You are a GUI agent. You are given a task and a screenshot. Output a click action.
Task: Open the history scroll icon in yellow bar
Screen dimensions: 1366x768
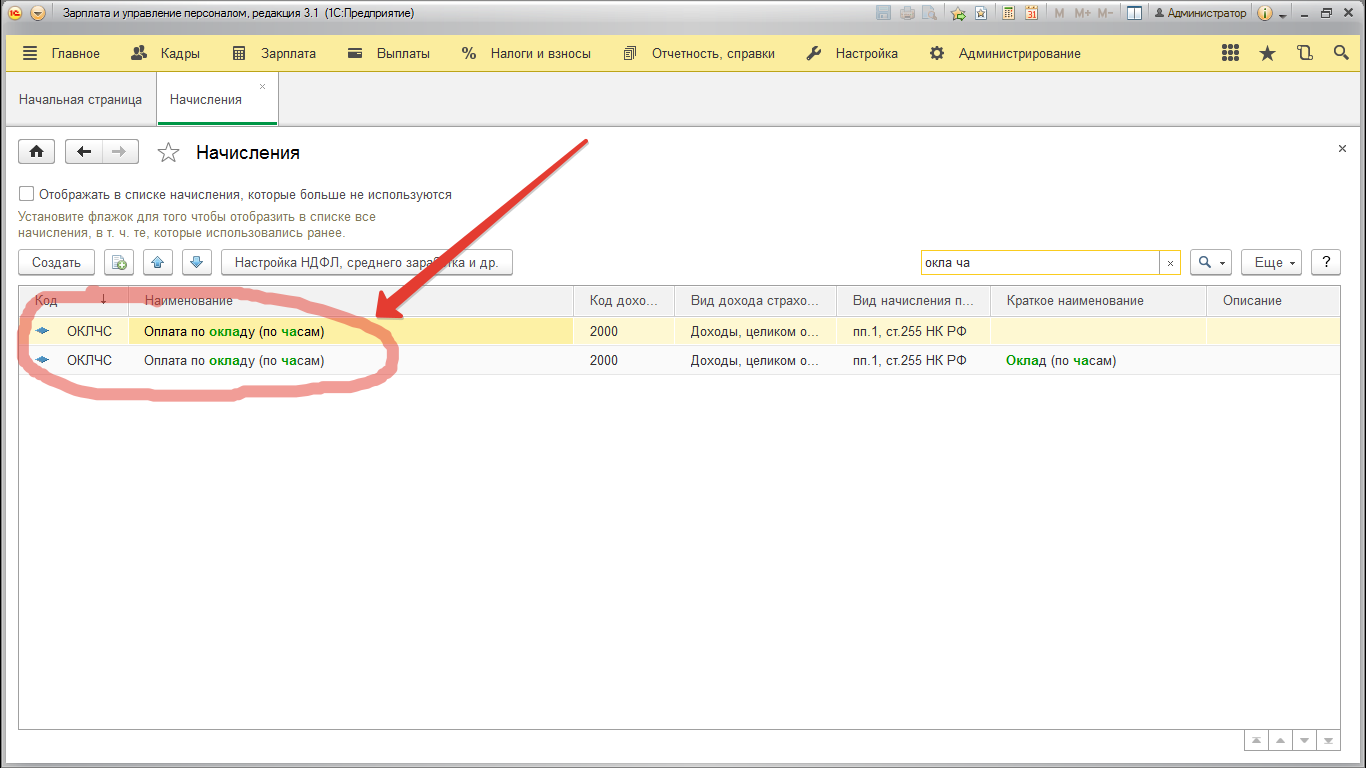[x=1304, y=54]
